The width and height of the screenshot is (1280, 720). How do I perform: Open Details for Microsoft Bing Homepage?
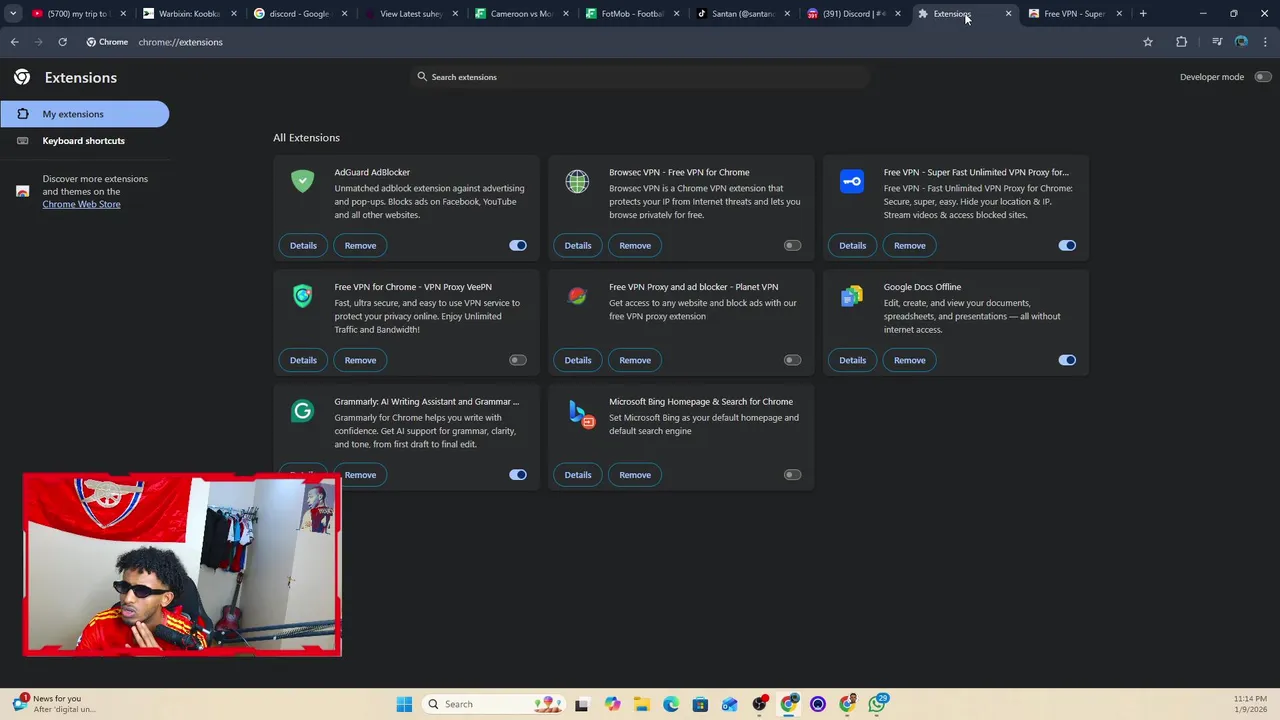tap(578, 475)
